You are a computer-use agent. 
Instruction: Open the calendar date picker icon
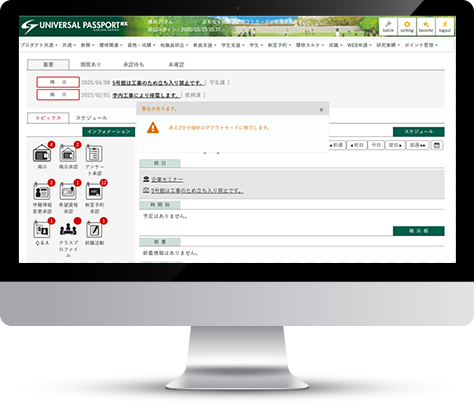pyautogui.click(x=437, y=145)
